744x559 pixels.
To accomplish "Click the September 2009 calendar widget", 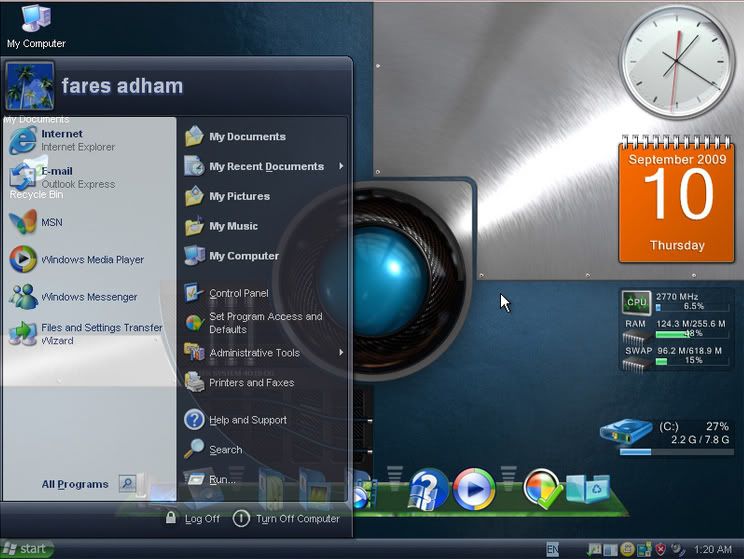I will pyautogui.click(x=677, y=199).
